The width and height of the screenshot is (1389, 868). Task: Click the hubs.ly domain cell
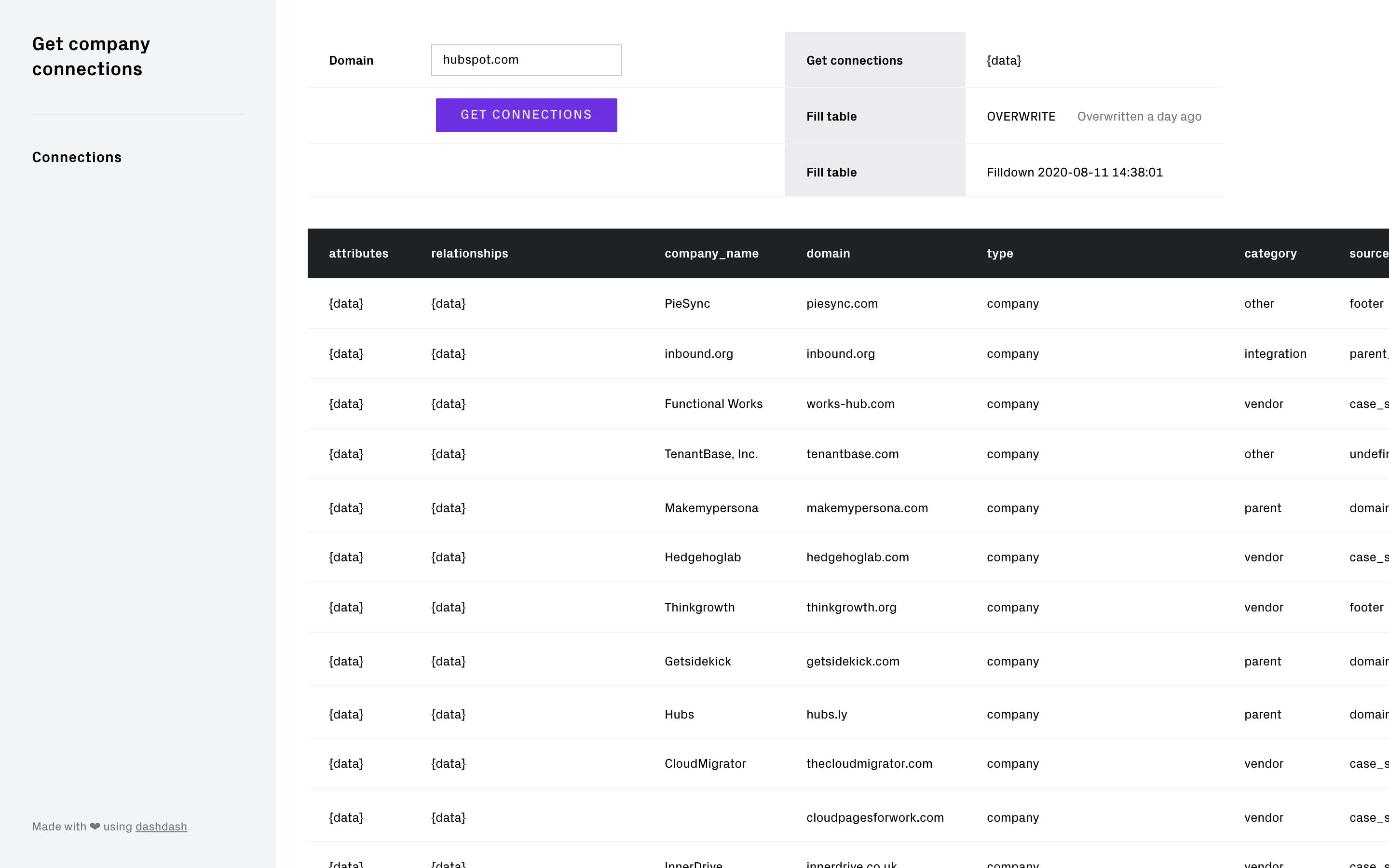coord(827,715)
